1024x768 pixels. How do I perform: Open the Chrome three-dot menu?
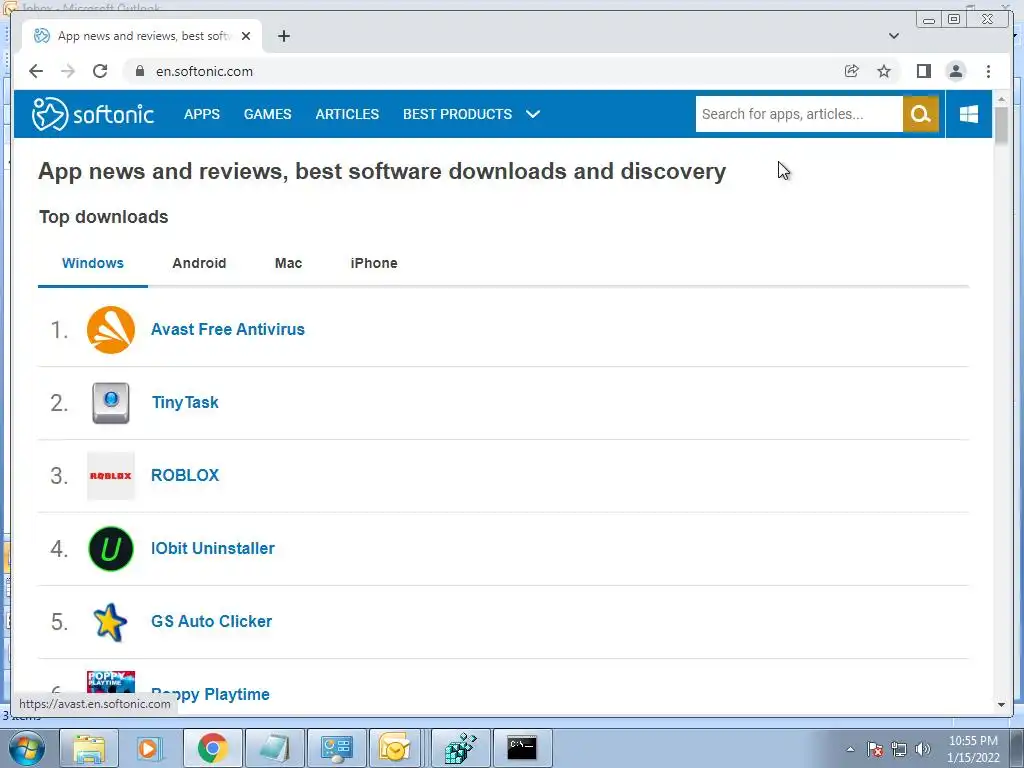click(988, 71)
